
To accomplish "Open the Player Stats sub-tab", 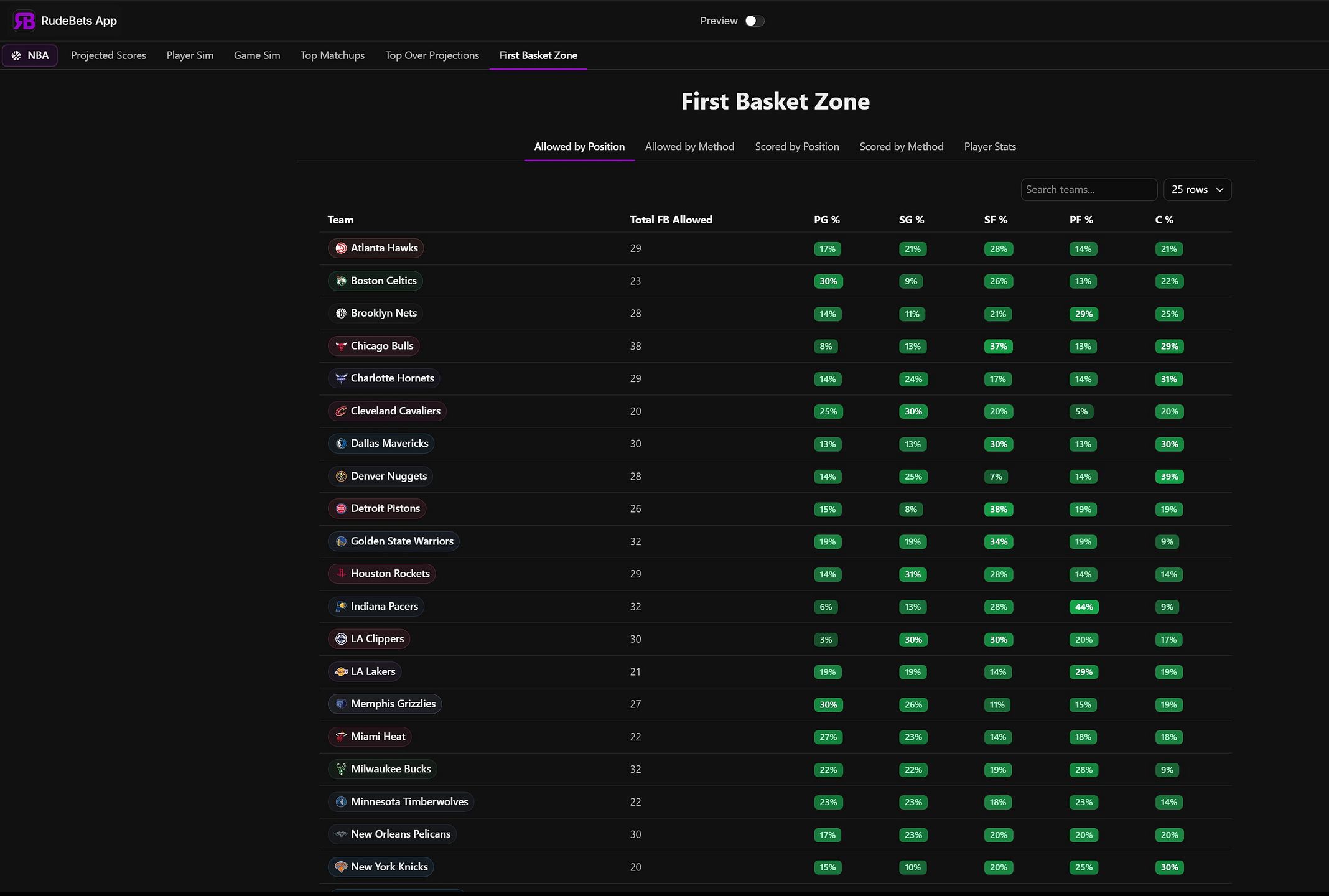I will point(990,147).
